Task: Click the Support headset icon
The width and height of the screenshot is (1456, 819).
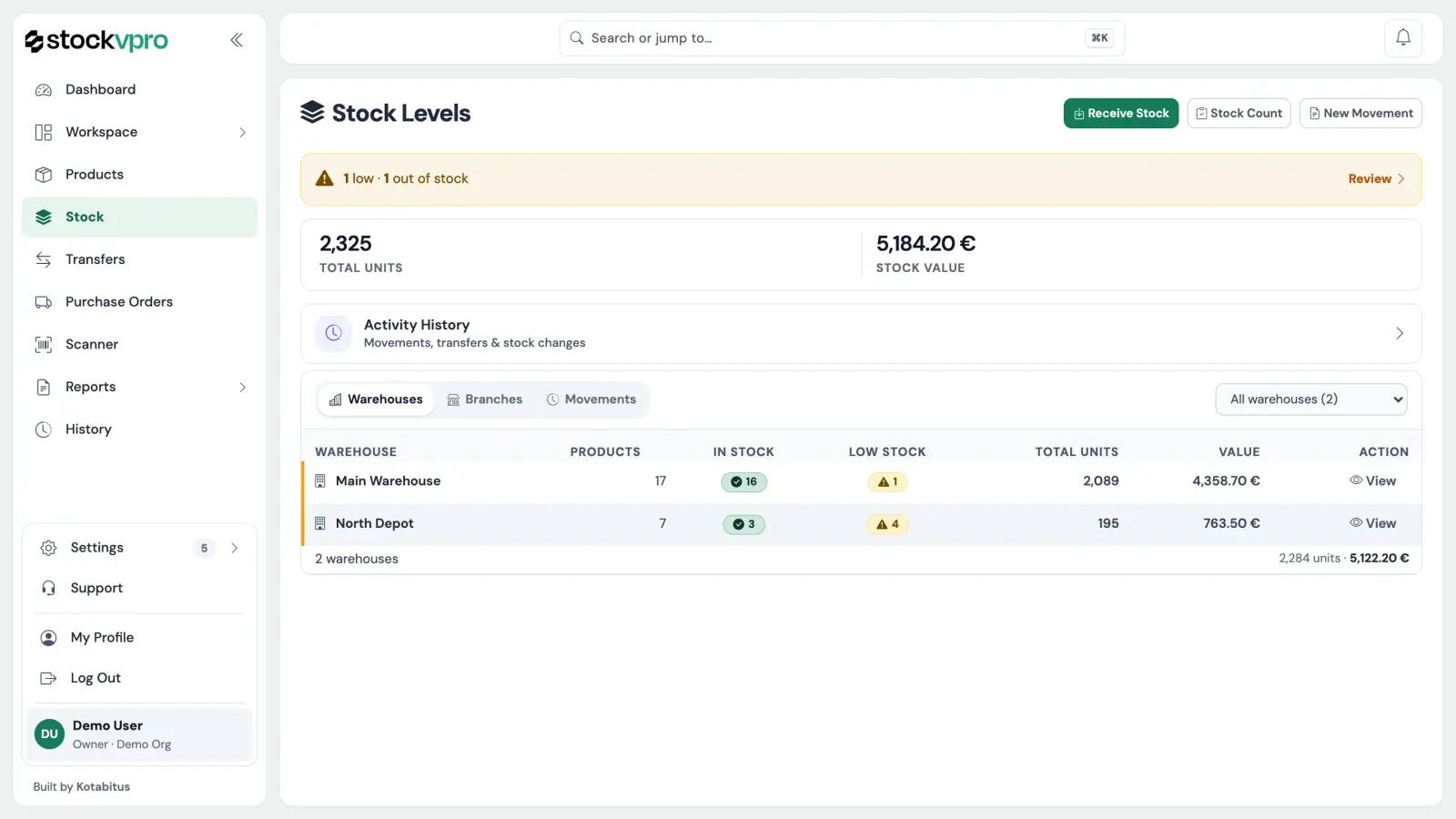Action: click(x=49, y=589)
